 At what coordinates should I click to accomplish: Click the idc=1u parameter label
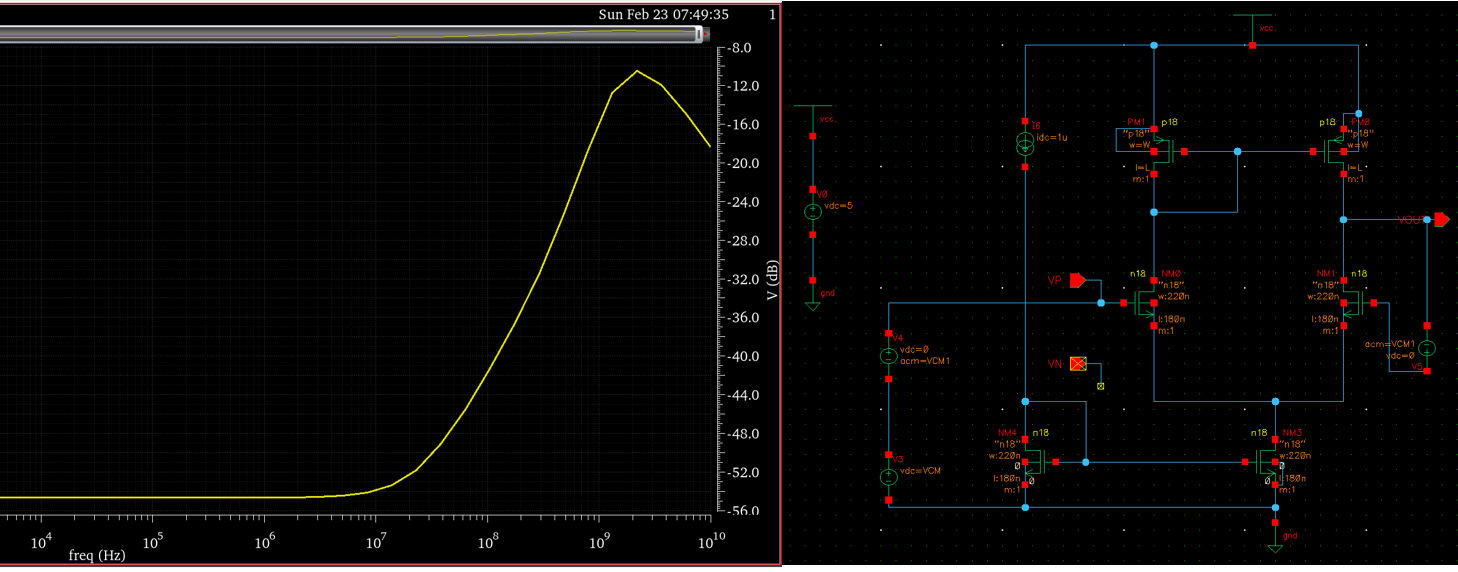(x=1050, y=137)
